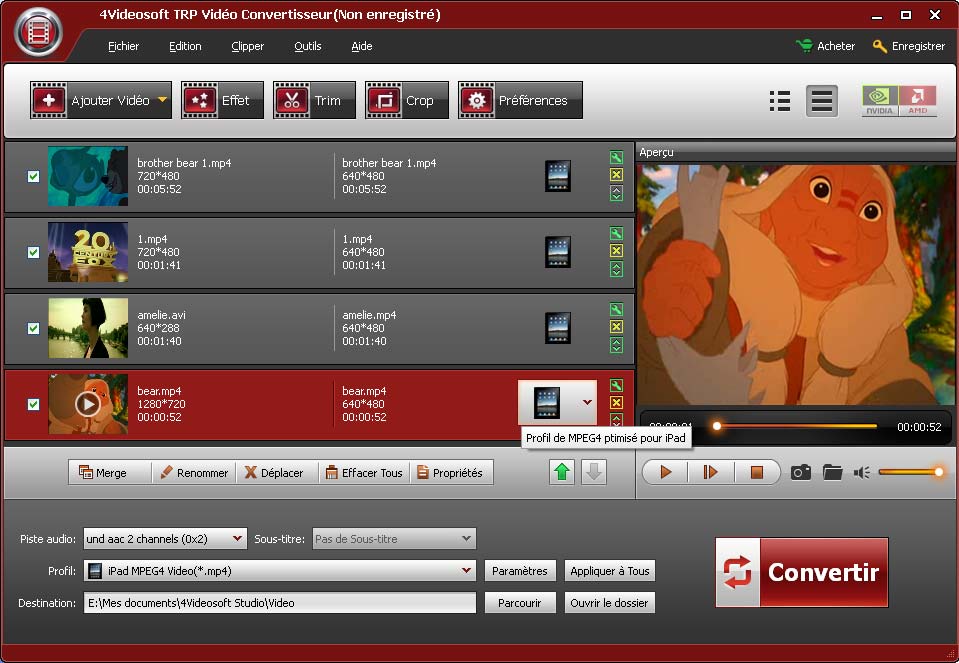Mute audio with the speaker icon
Image resolution: width=959 pixels, height=663 pixels.
[x=861, y=472]
